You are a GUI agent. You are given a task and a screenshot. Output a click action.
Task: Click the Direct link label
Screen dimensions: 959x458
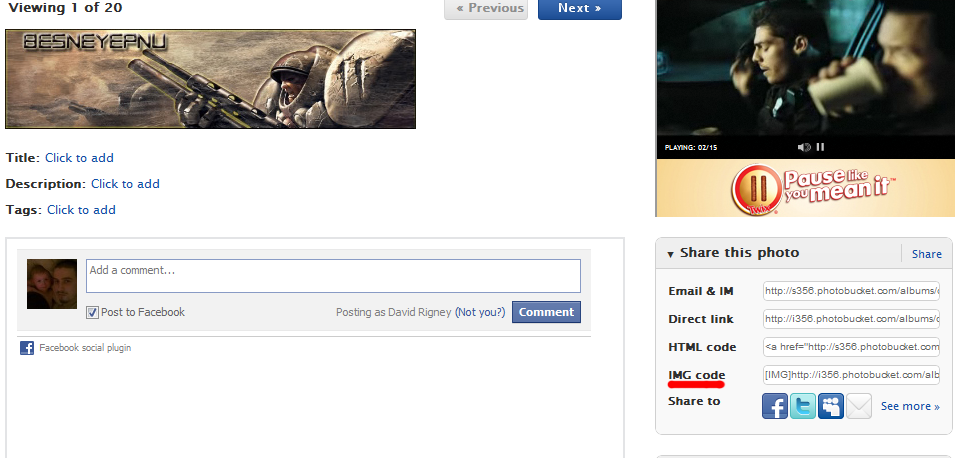(701, 319)
